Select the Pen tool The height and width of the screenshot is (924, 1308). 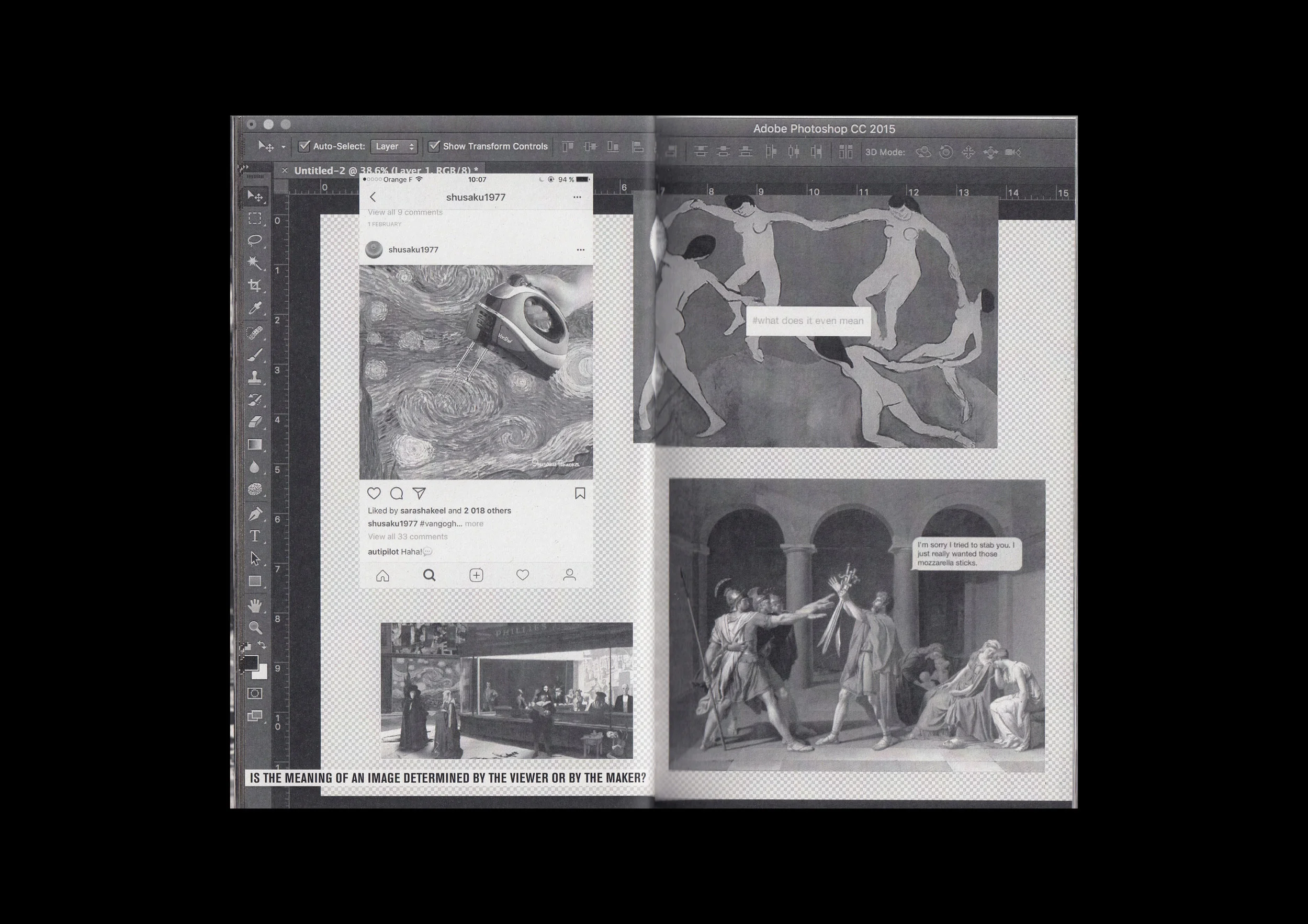255,514
